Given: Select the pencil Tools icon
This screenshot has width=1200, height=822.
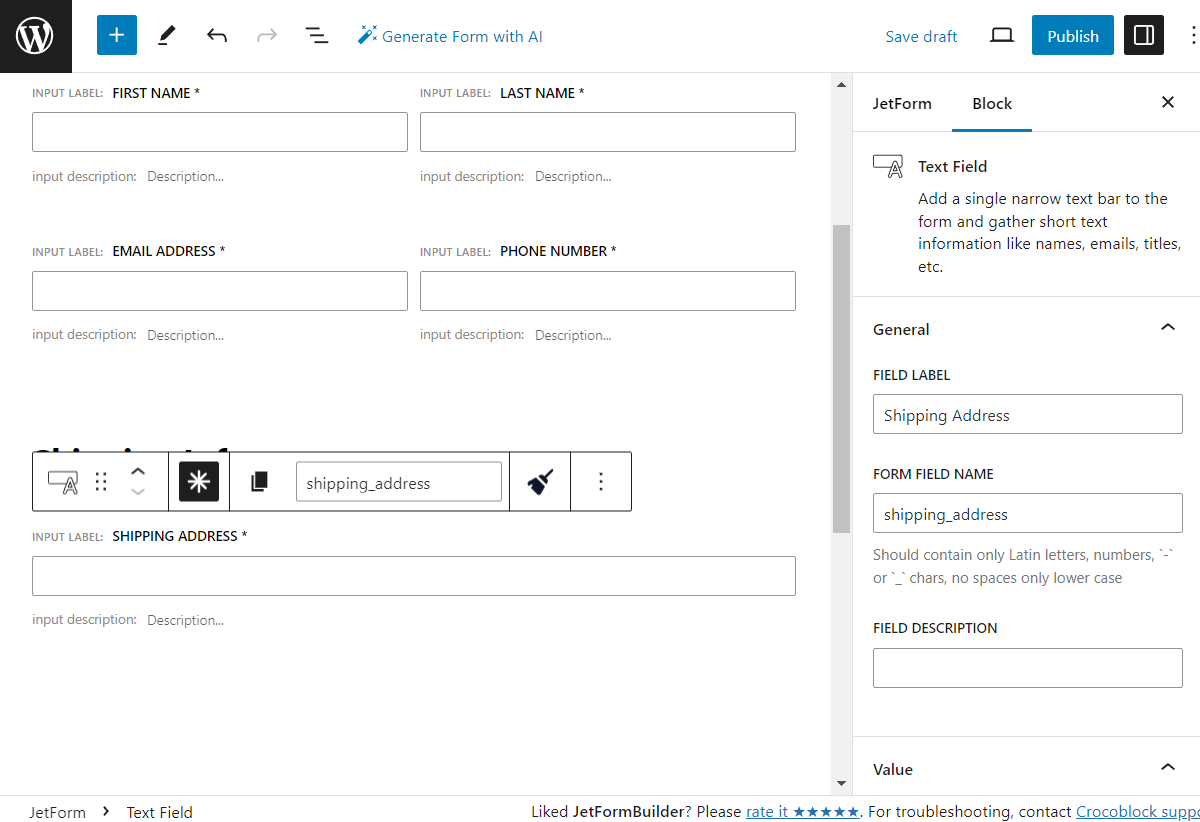Looking at the screenshot, I should (167, 36).
